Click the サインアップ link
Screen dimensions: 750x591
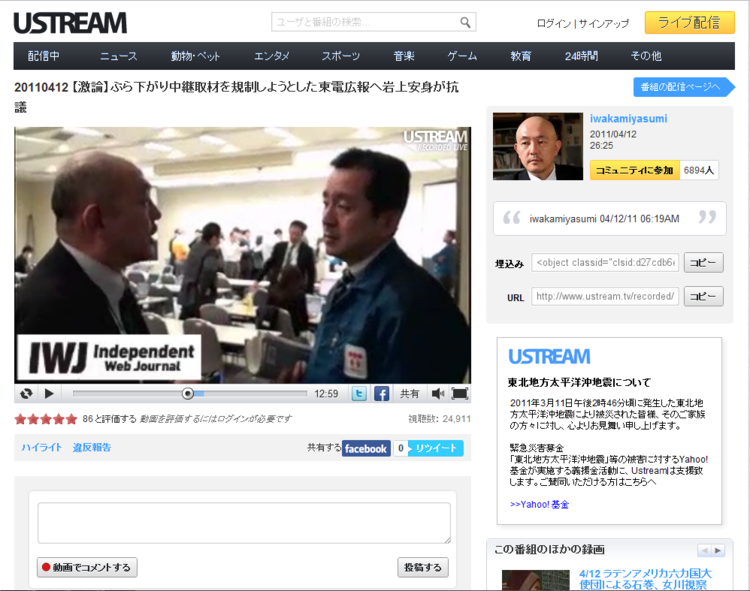604,23
